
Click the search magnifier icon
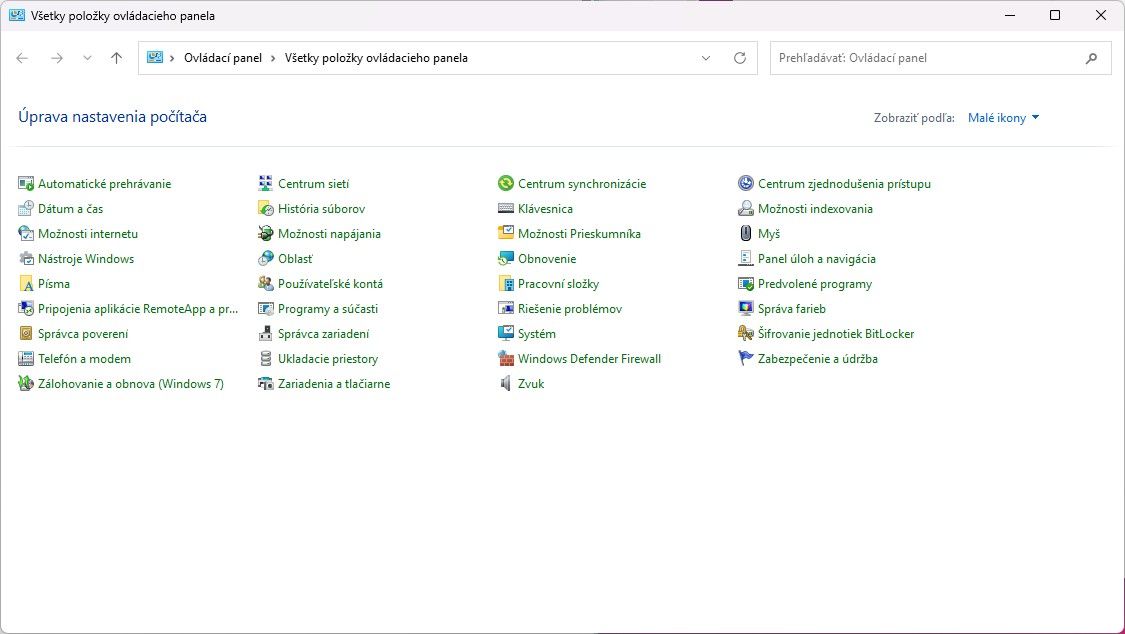point(1091,58)
